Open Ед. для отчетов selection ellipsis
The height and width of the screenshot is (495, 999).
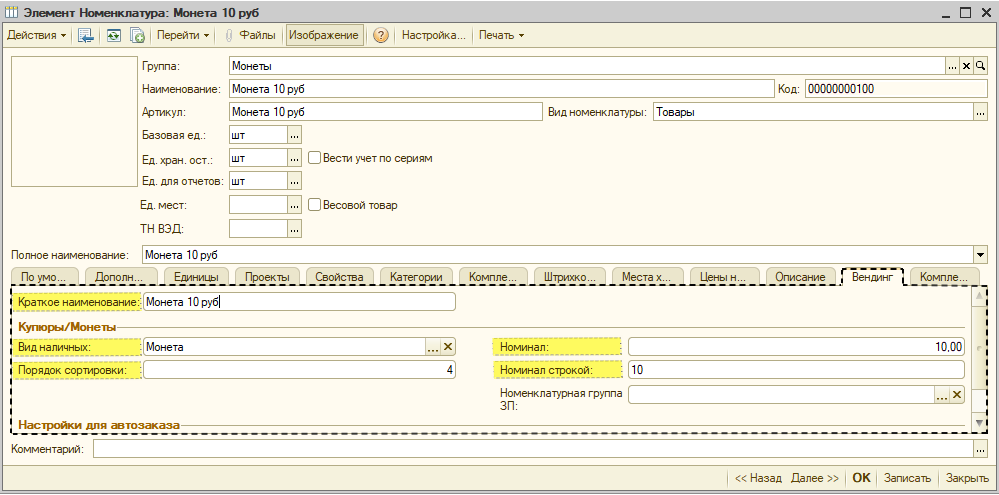[294, 182]
